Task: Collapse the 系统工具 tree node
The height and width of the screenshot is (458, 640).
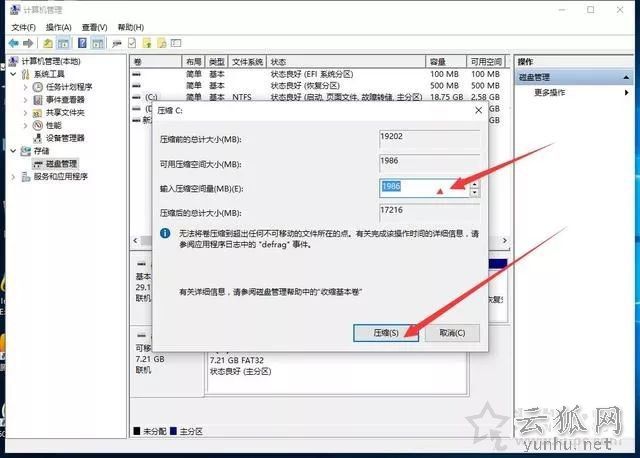Action: (x=13, y=74)
